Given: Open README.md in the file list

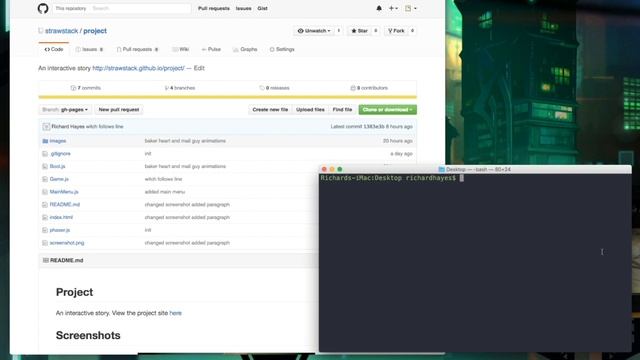Looking at the screenshot, I should (x=65, y=204).
